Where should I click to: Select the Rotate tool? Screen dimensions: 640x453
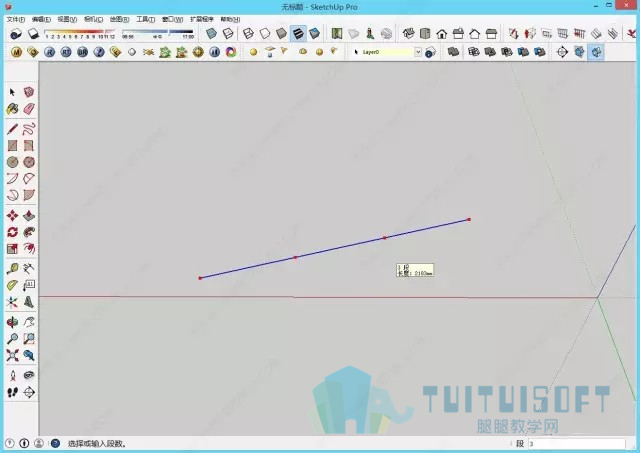pyautogui.click(x=12, y=232)
